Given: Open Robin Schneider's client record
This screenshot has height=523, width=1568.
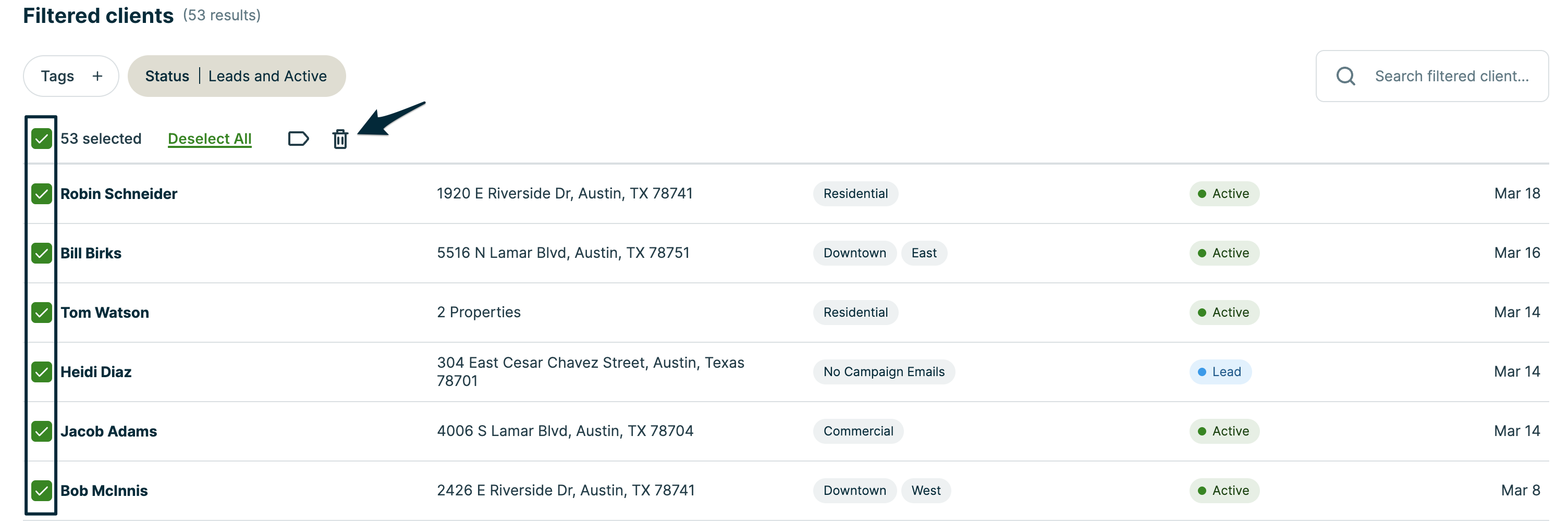Looking at the screenshot, I should click(x=119, y=193).
